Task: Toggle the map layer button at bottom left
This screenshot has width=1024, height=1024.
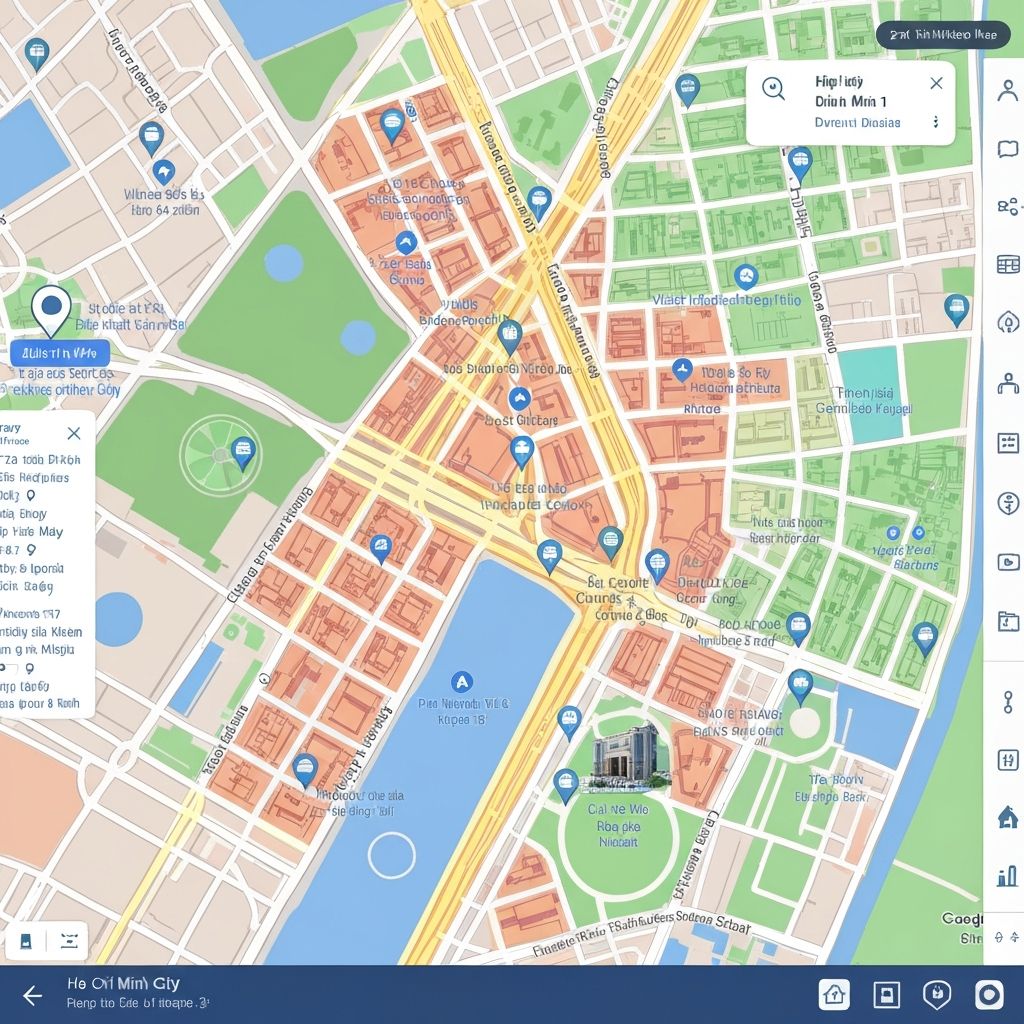Action: coord(26,941)
